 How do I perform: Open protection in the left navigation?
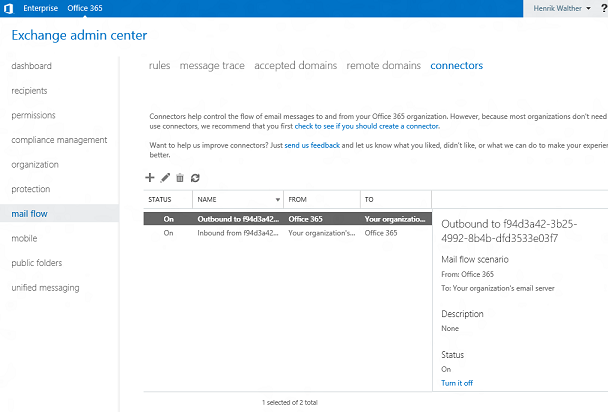[x=31, y=189]
